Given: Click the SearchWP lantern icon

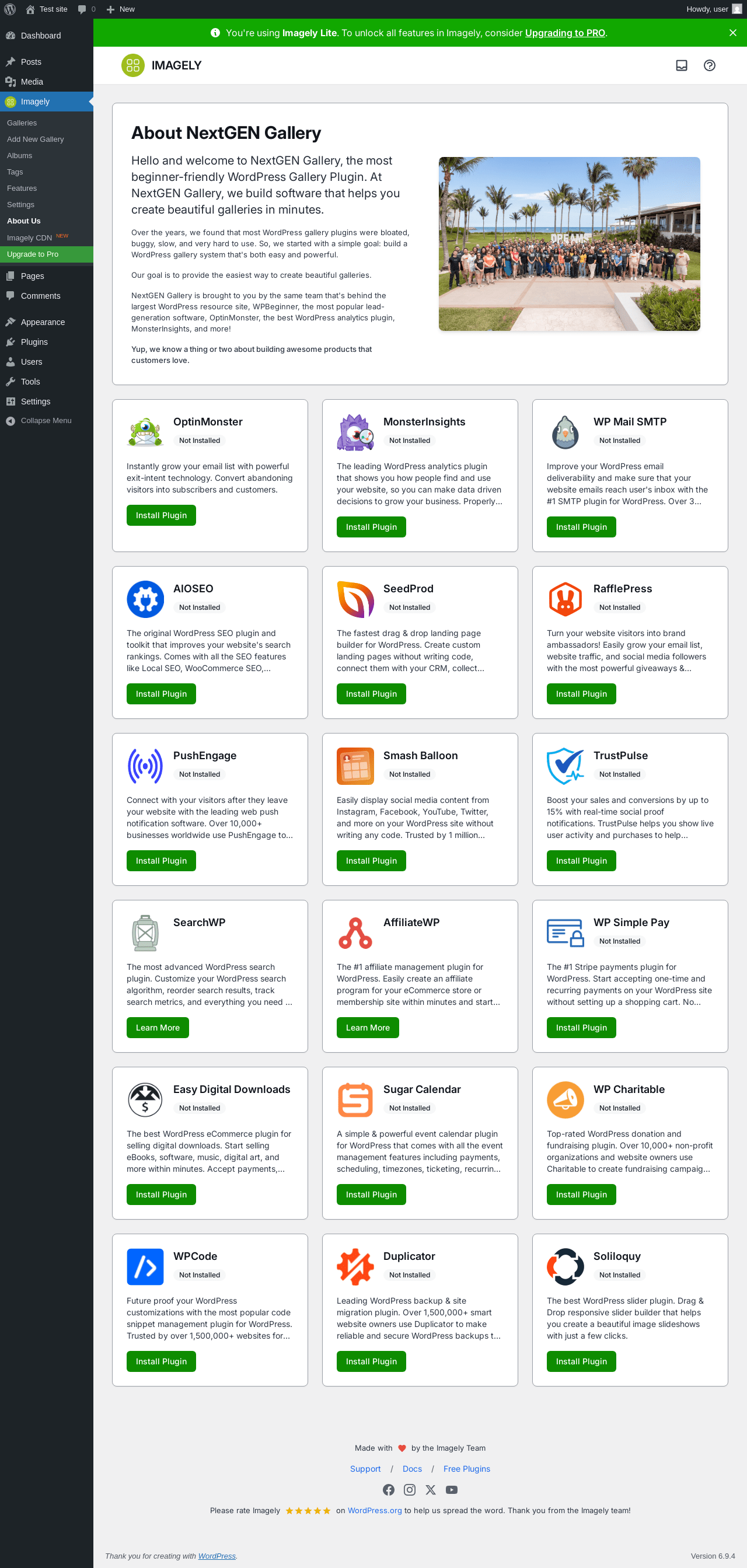Looking at the screenshot, I should coord(145,933).
